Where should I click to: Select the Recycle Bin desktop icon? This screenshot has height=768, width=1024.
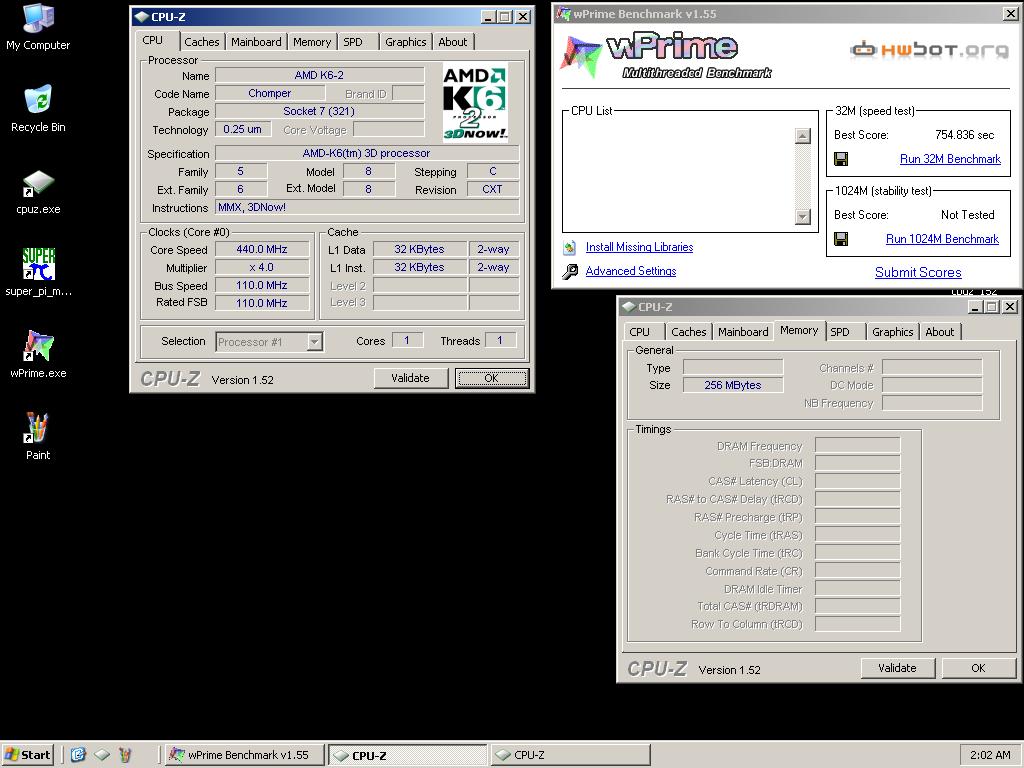pos(38,109)
